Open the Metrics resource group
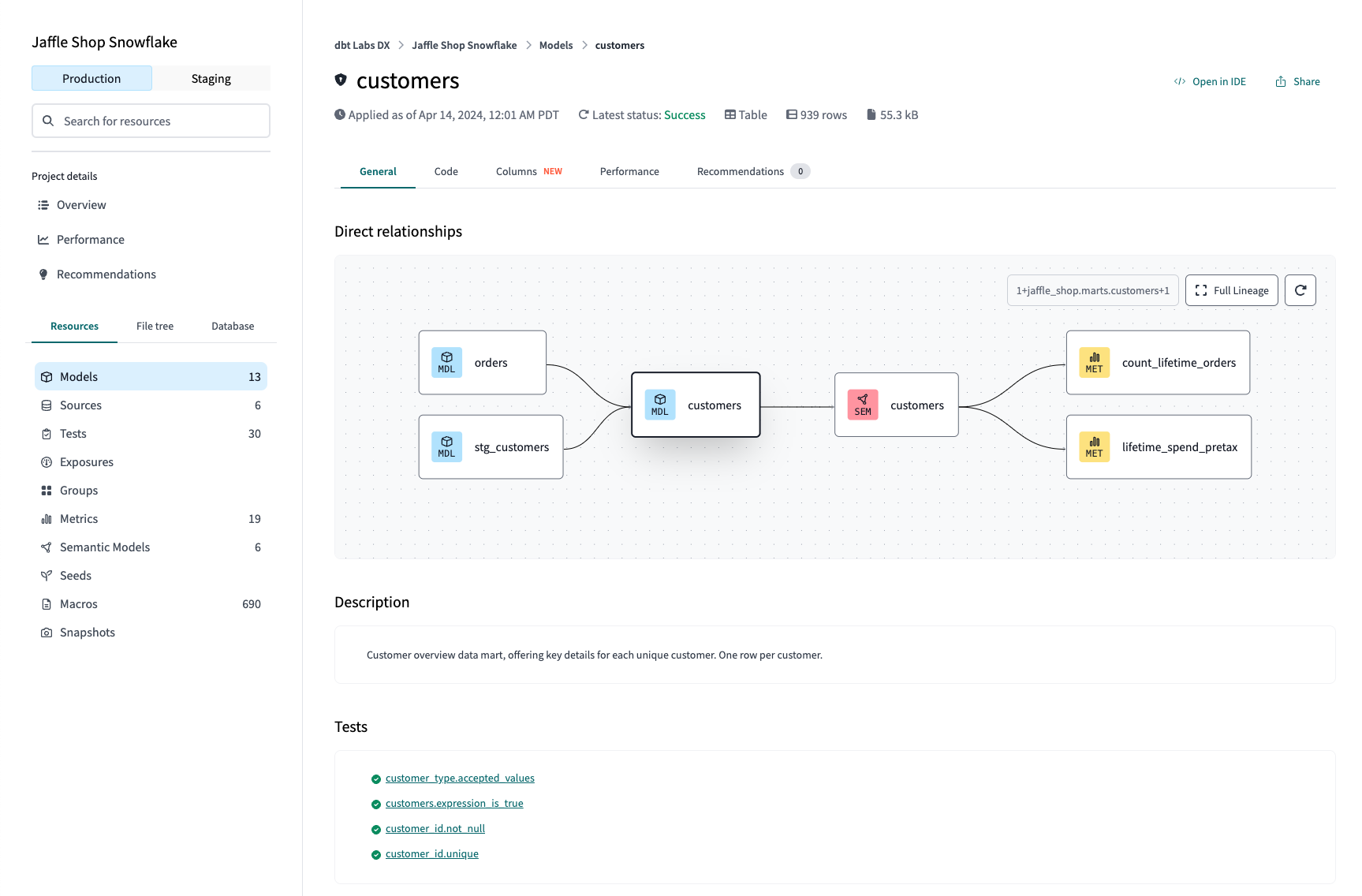1362x896 pixels. point(79,519)
